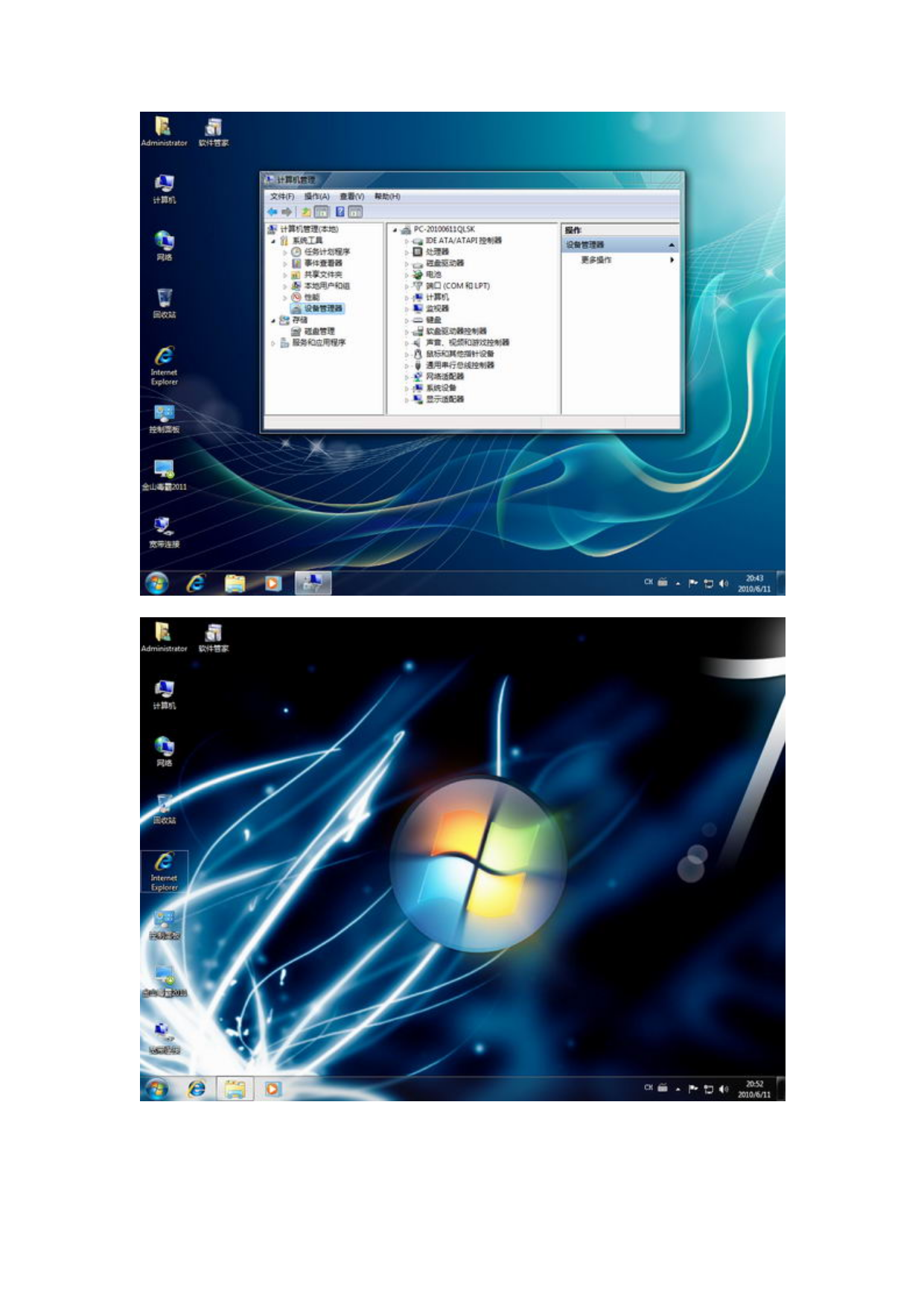
Task: Toggle the show/hide console tree toolbar icon
Action: [x=321, y=212]
